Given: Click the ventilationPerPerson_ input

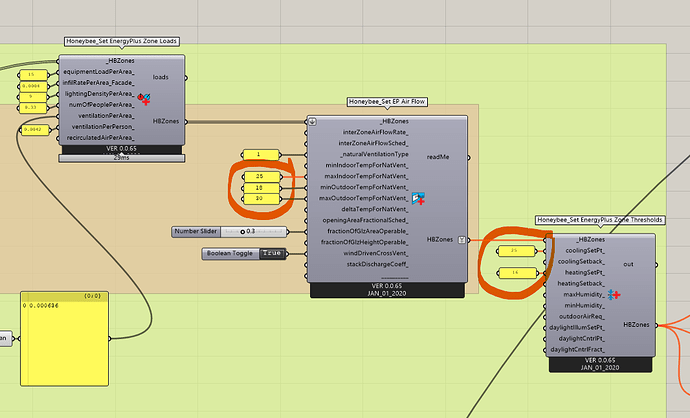Looking at the screenshot, I should tap(103, 127).
